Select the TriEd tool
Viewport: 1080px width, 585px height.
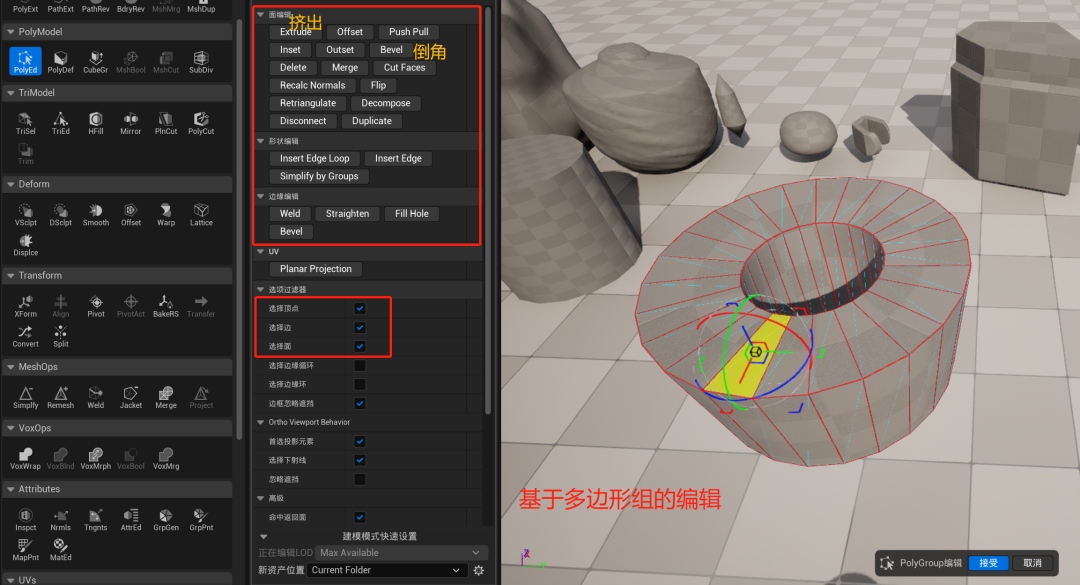(x=61, y=123)
